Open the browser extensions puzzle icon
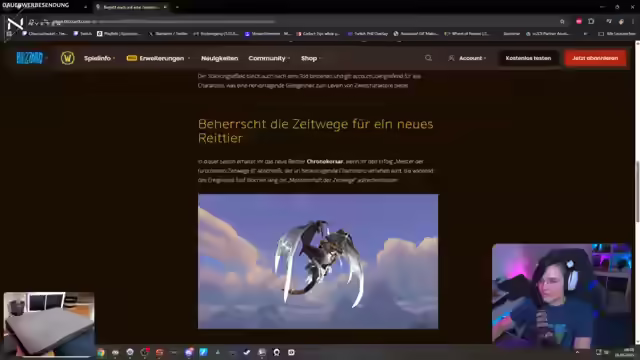The width and height of the screenshot is (640, 360). (591, 21)
